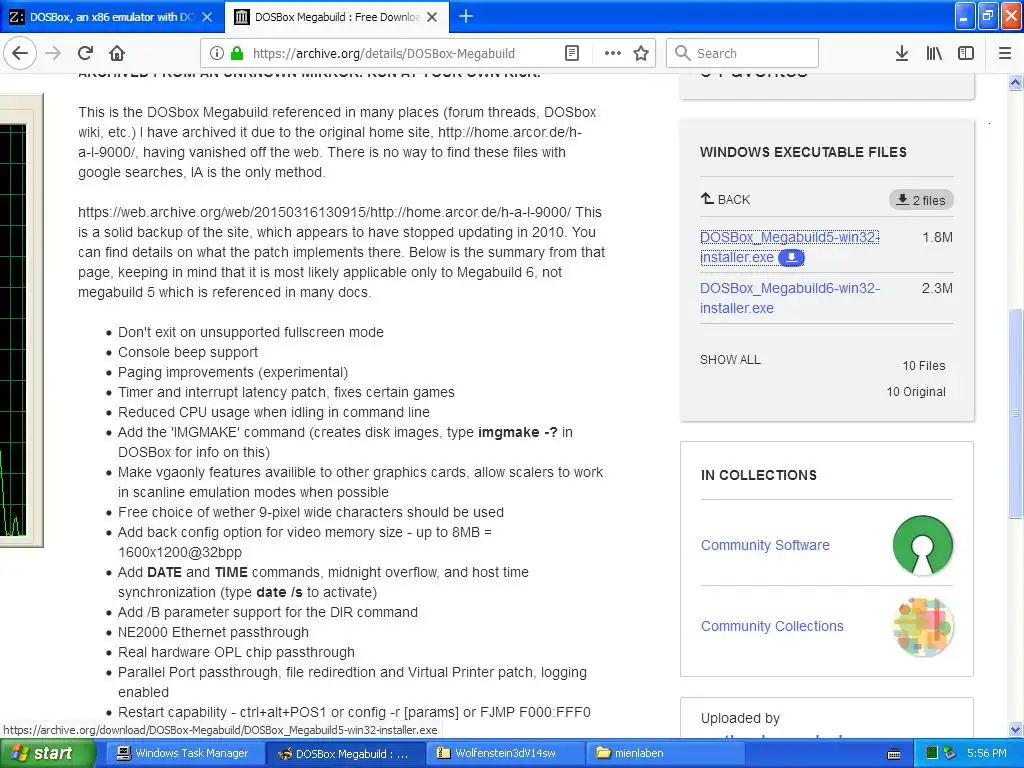Toggle the sidebars icon
The height and width of the screenshot is (768, 1024).
coord(966,53)
